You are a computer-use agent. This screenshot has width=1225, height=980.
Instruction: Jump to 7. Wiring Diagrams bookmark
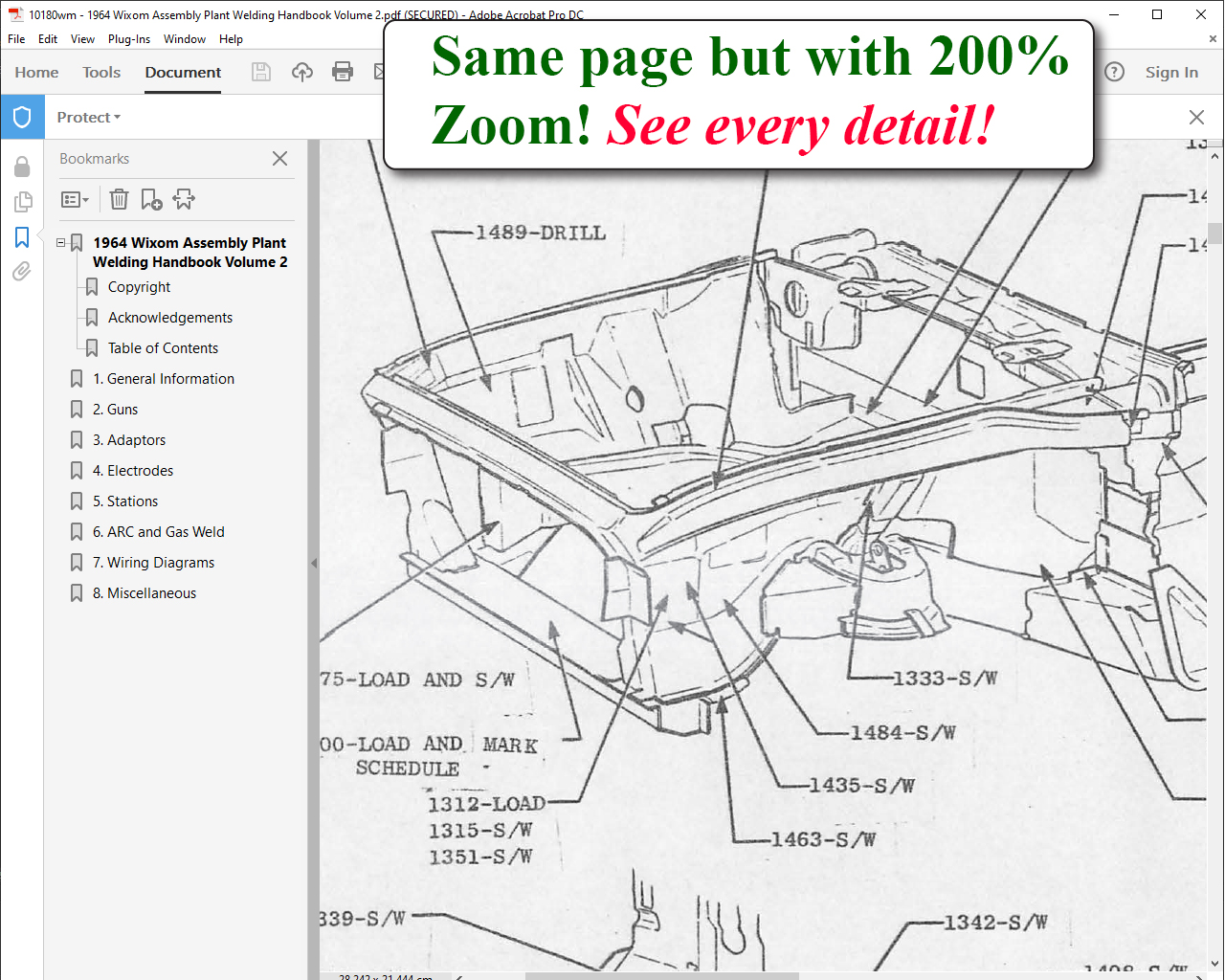[x=153, y=563]
